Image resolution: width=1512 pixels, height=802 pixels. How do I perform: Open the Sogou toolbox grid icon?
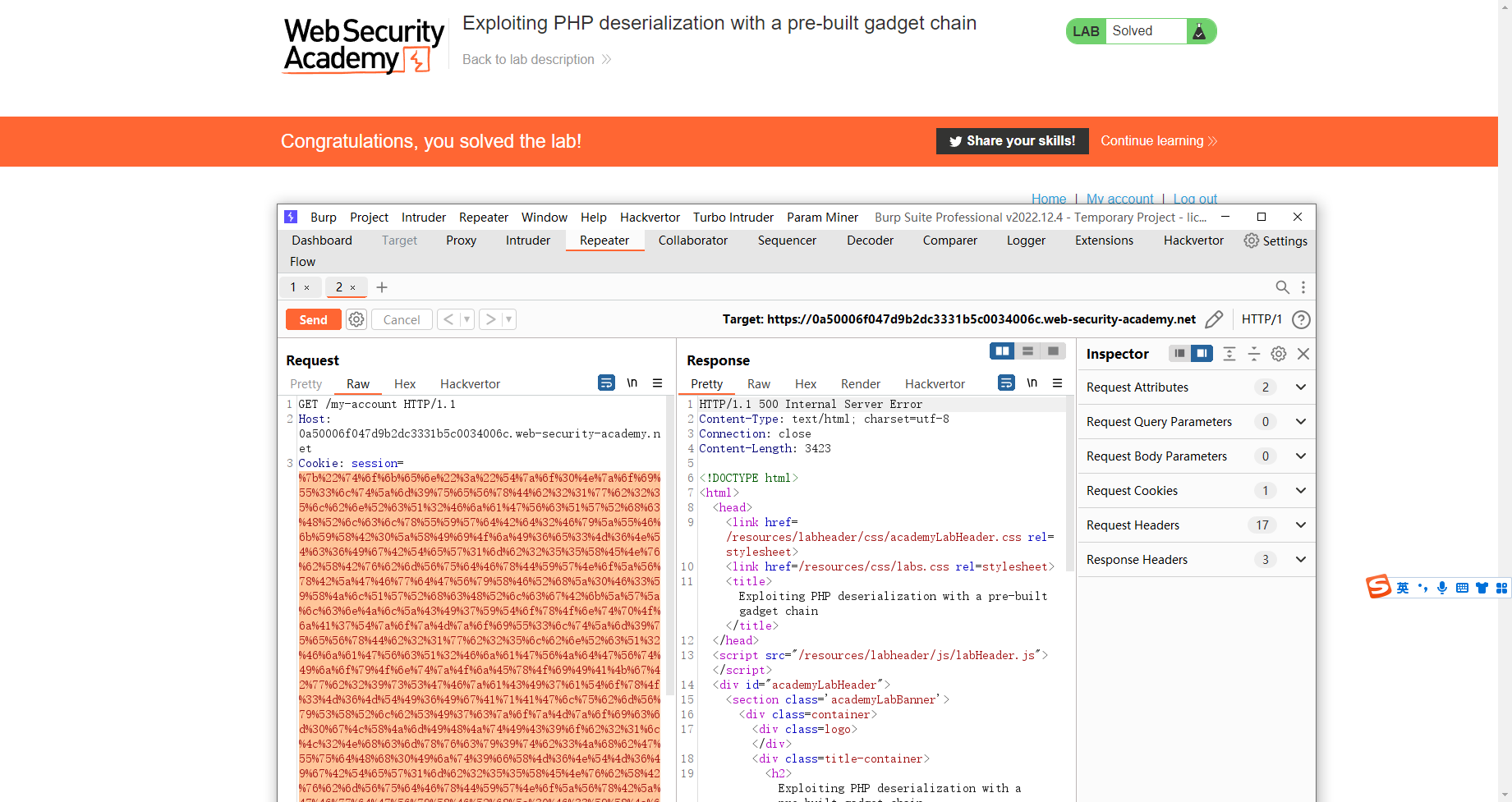tap(1501, 588)
